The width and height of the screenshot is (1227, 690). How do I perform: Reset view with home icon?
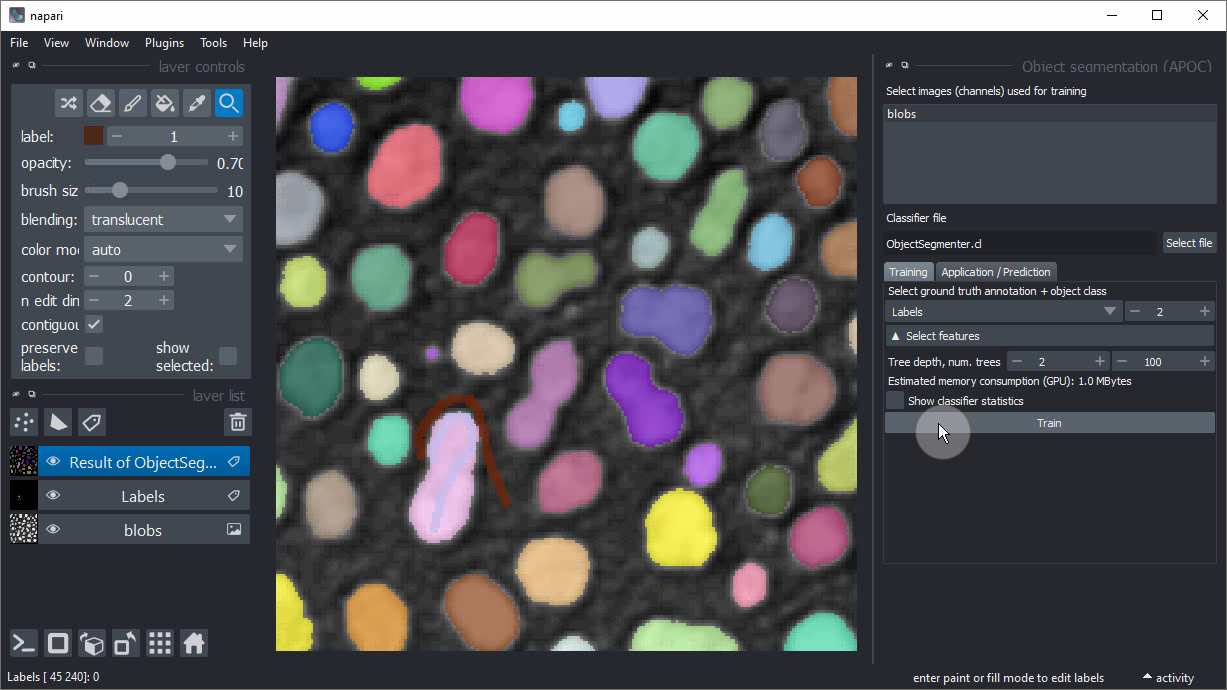[194, 643]
